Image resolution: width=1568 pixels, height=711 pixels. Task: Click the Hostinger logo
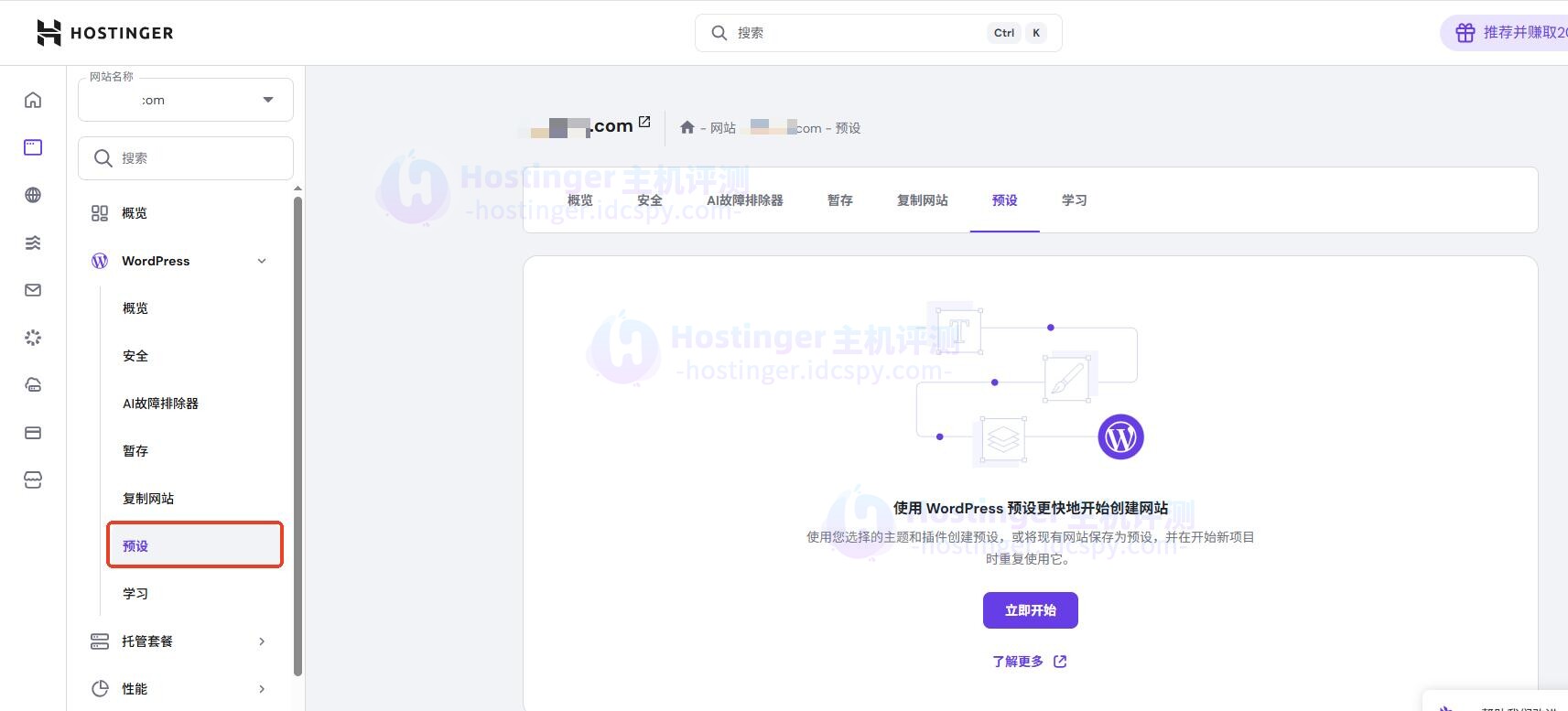click(104, 33)
